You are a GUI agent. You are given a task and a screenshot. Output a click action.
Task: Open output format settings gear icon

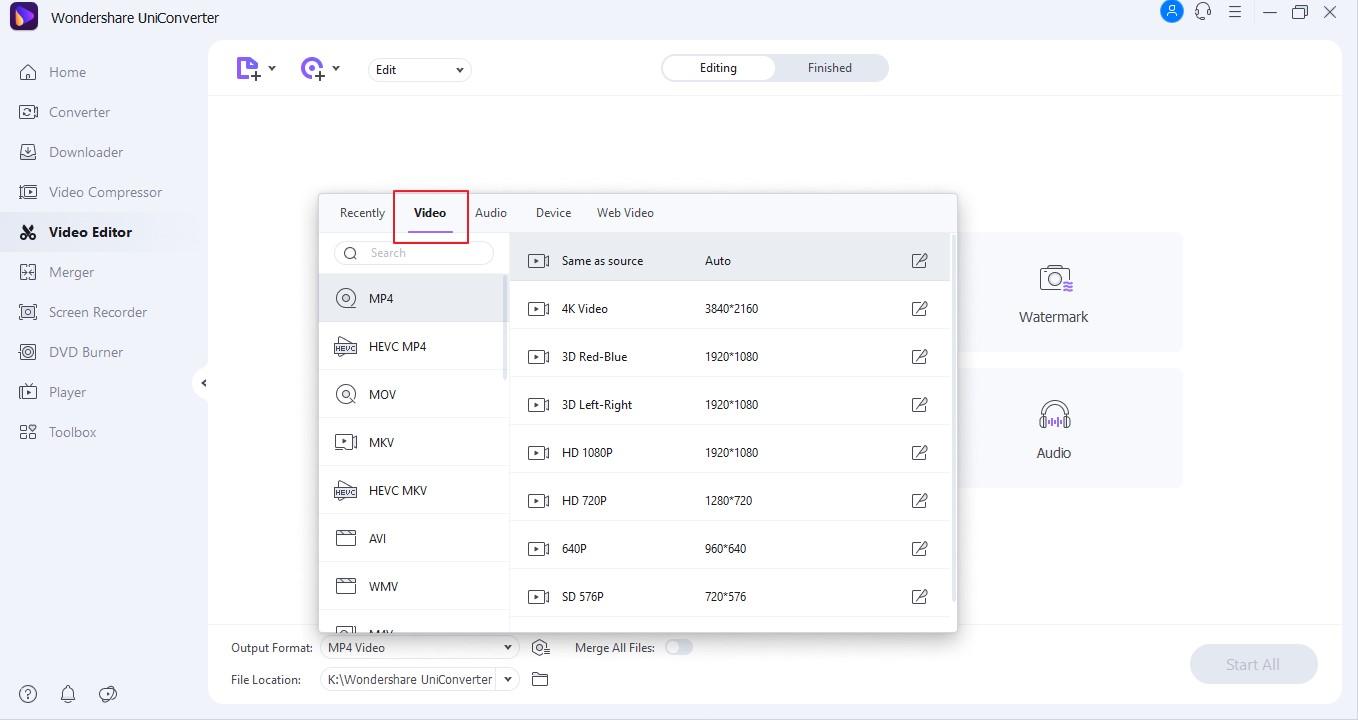(541, 648)
